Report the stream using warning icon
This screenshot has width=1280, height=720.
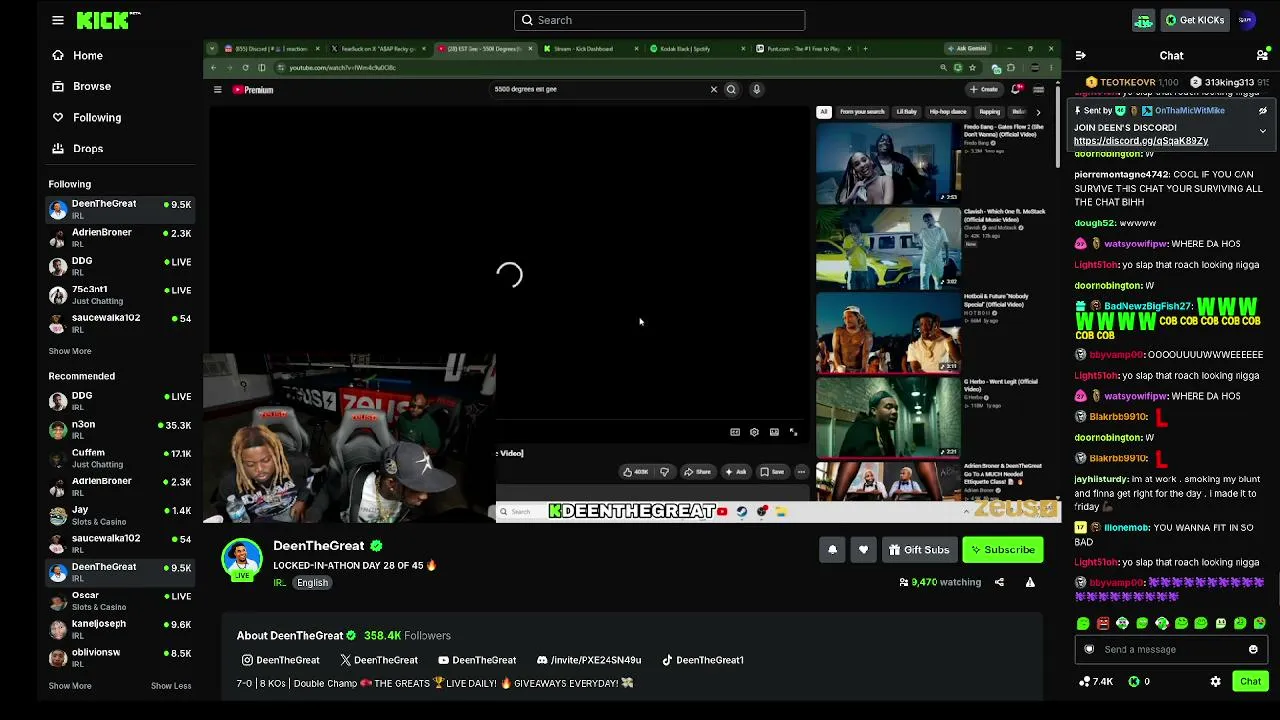pyautogui.click(x=1030, y=582)
